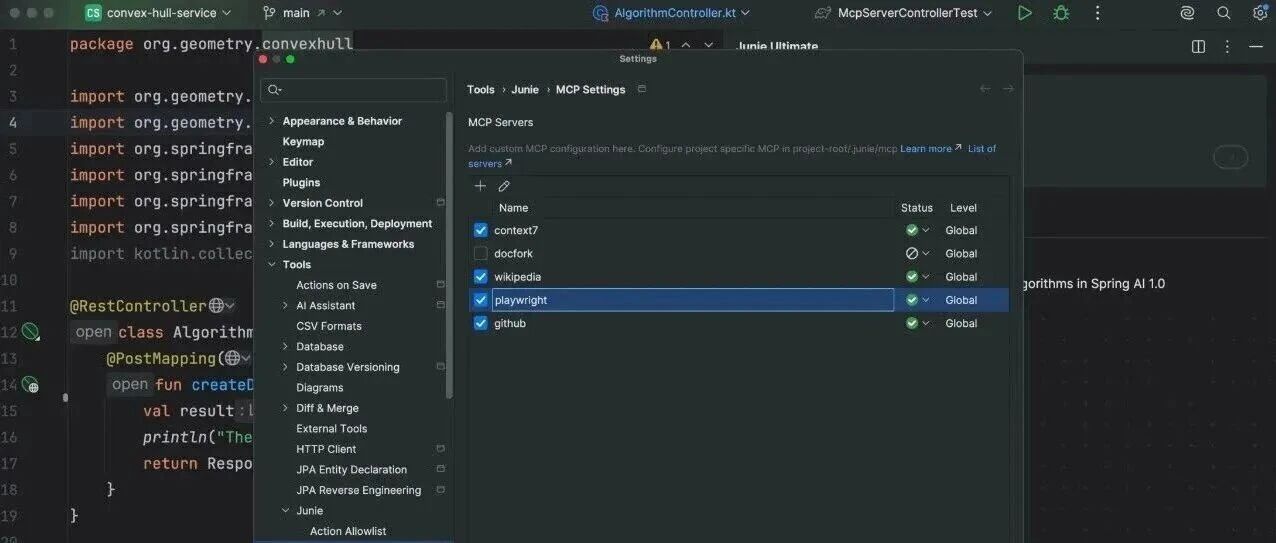This screenshot has width=1276, height=543.
Task: Collapse the Tools settings node
Action: (271, 265)
